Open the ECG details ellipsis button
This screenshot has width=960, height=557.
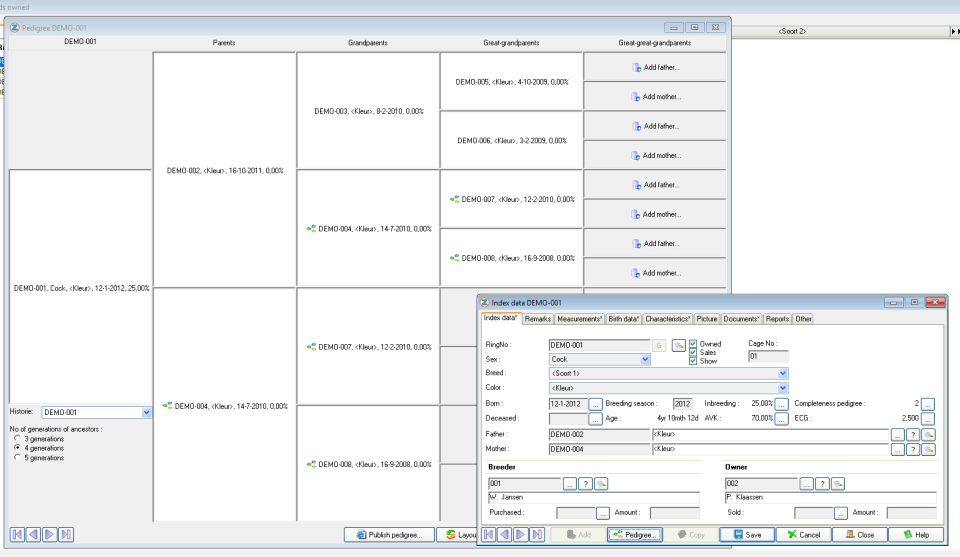click(928, 419)
